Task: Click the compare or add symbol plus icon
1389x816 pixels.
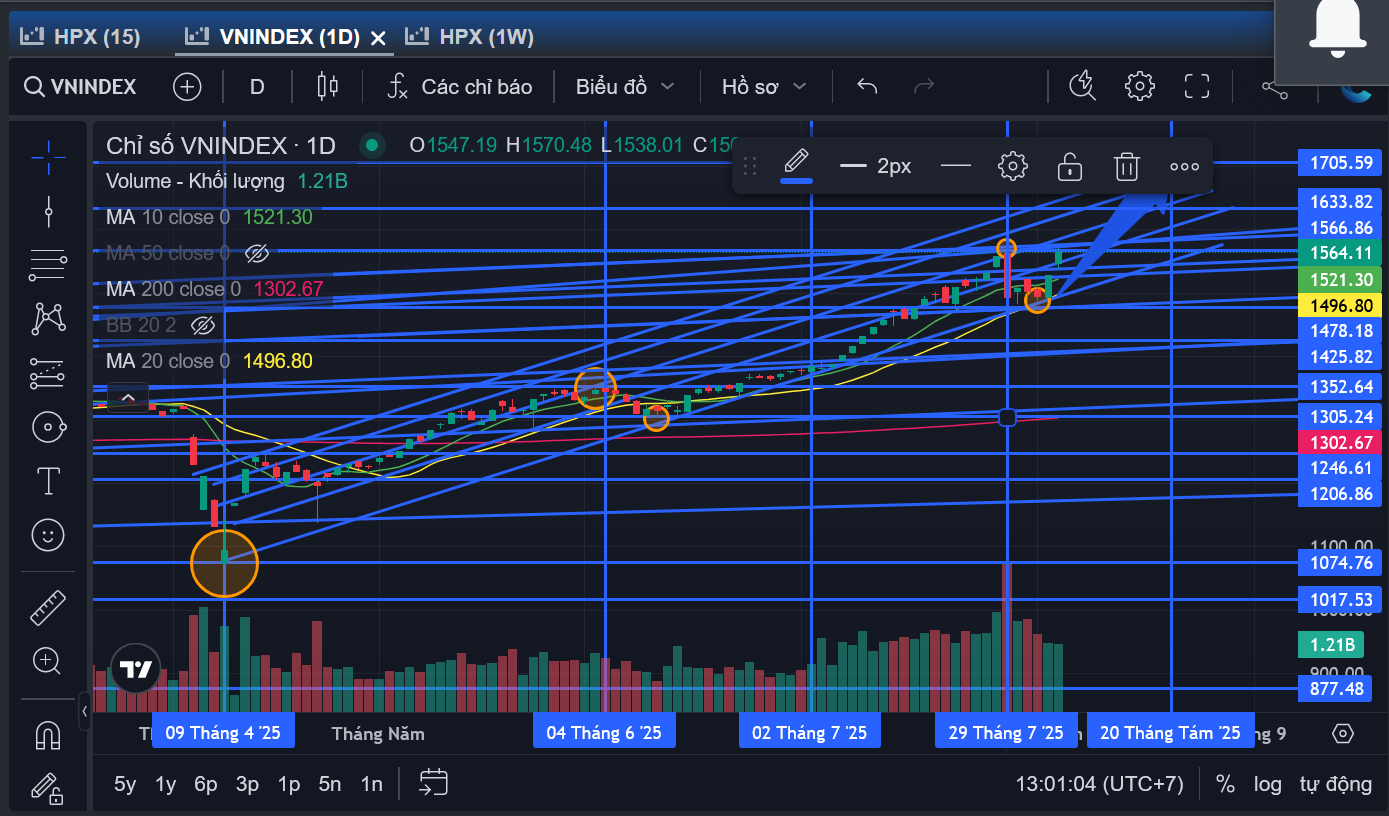Action: [x=187, y=87]
